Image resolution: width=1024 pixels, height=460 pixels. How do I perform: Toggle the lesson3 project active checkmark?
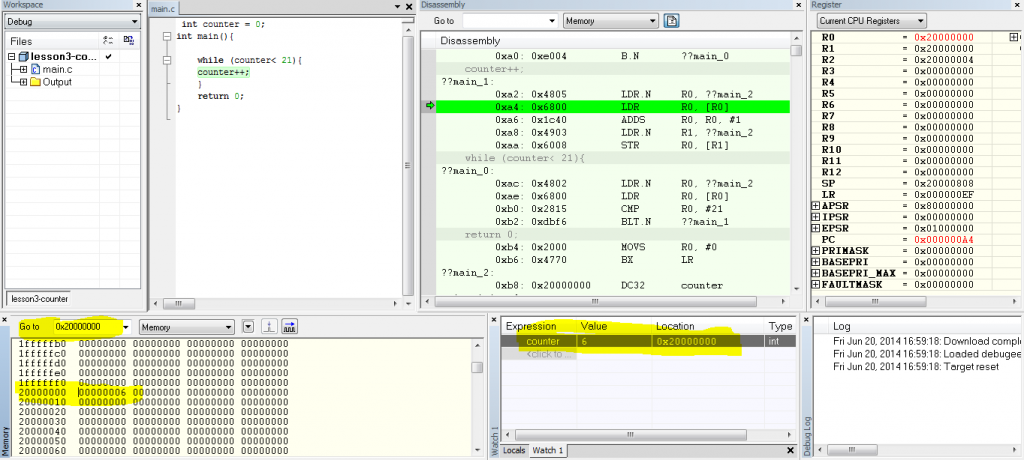(109, 57)
